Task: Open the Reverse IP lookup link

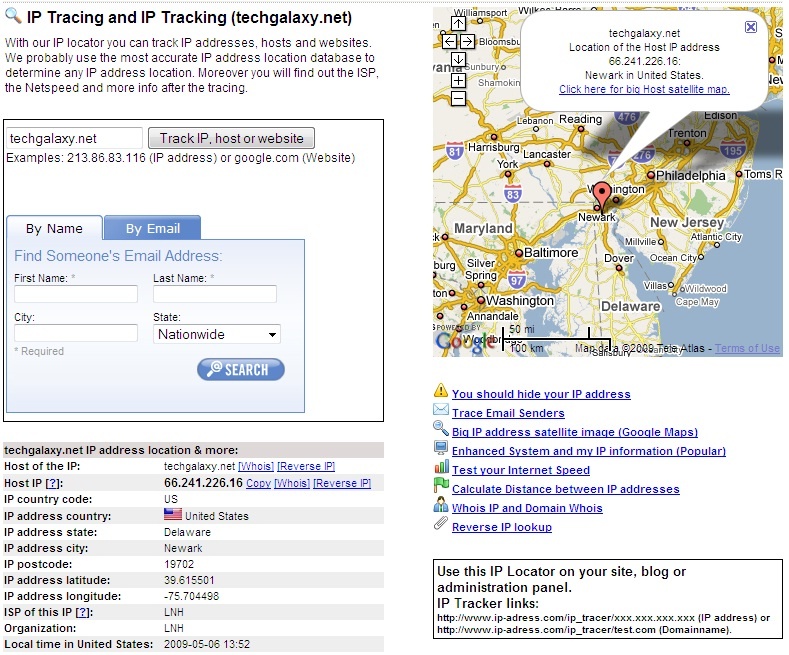Action: 502,528
